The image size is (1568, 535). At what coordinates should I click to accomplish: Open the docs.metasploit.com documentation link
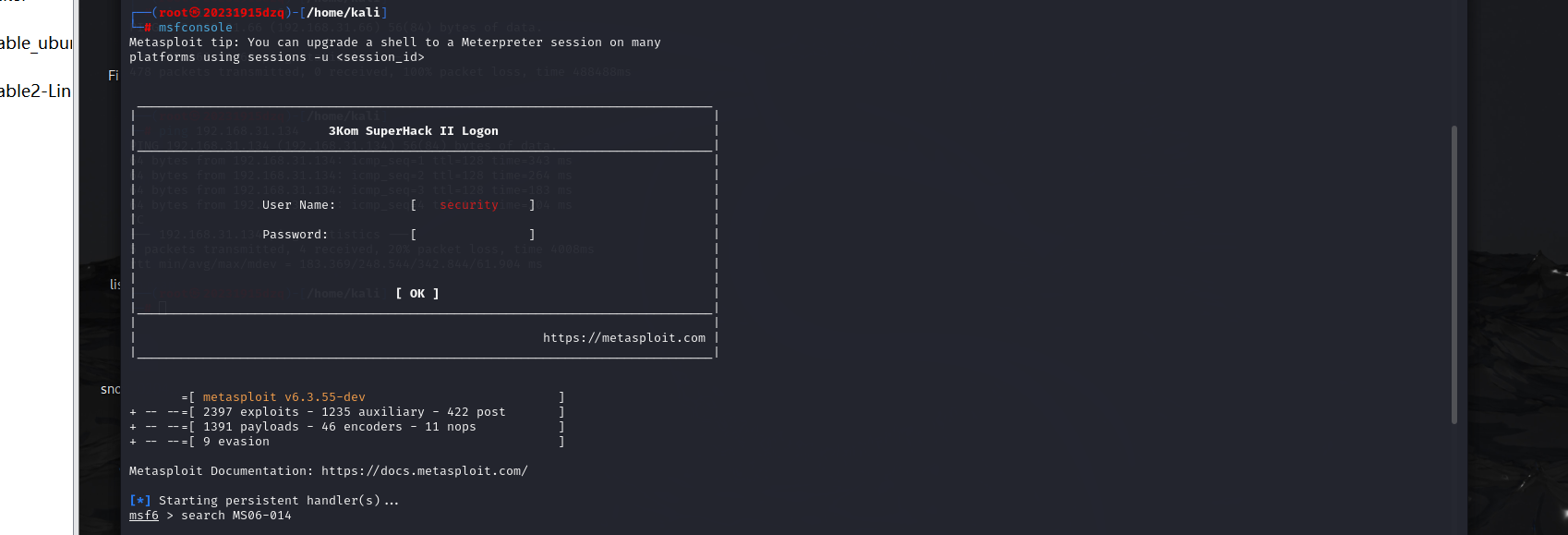point(424,471)
